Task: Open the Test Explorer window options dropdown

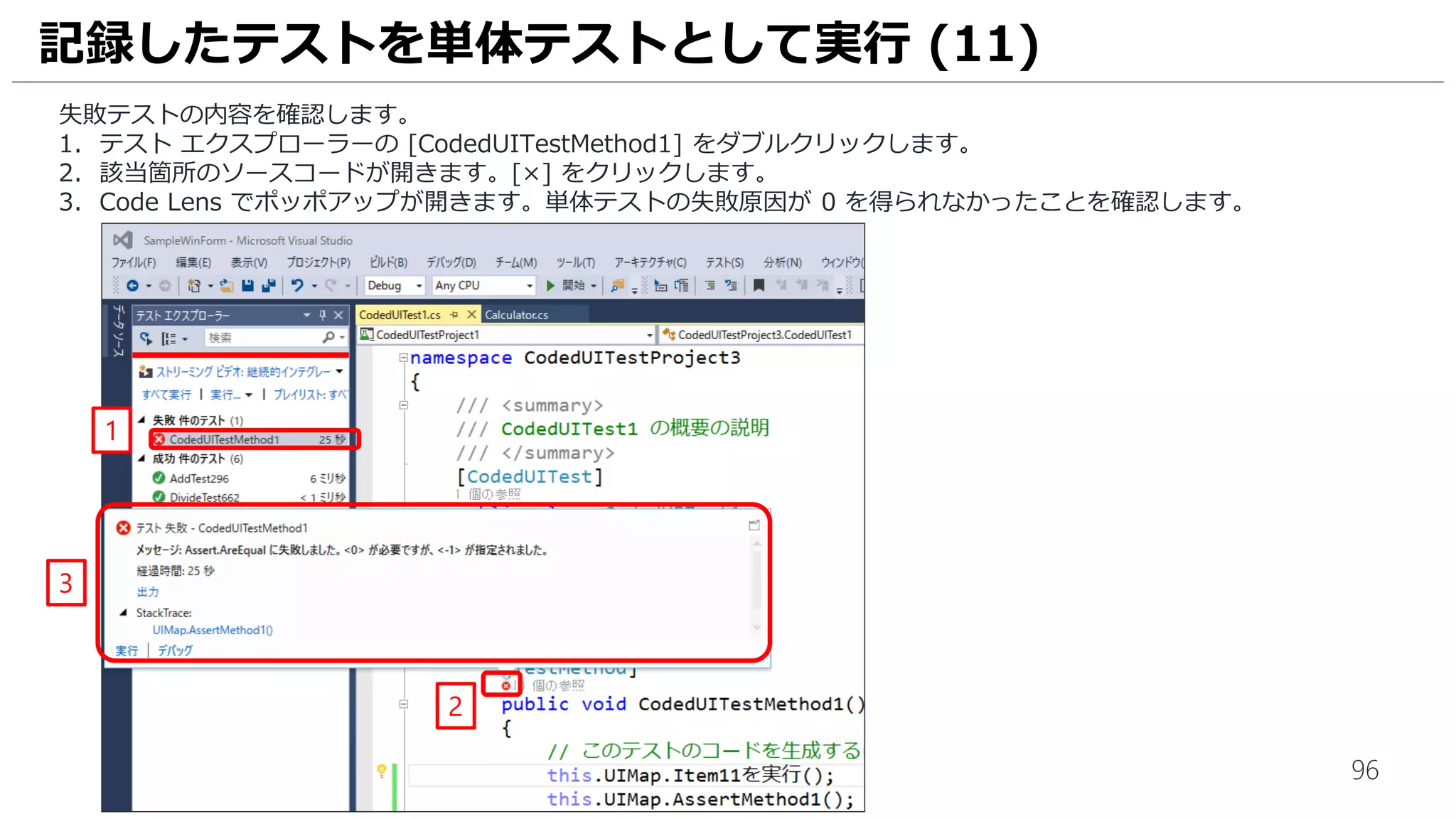Action: [x=306, y=315]
